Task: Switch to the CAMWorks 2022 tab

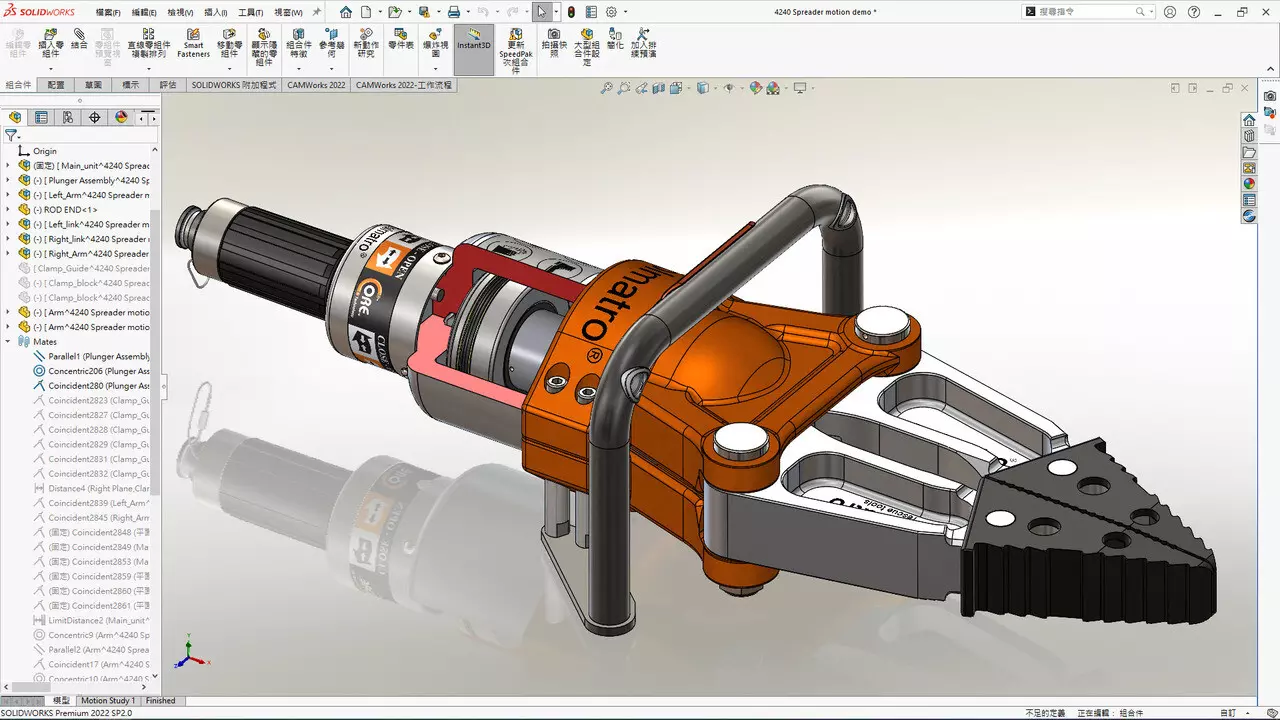Action: coord(316,85)
